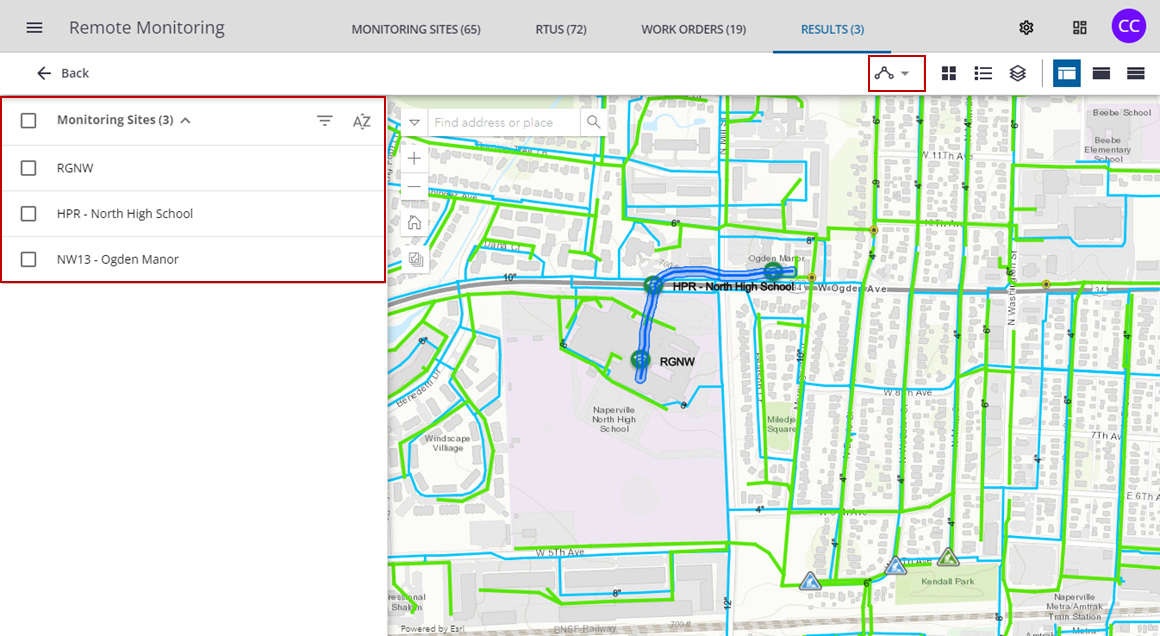Image resolution: width=1160 pixels, height=636 pixels.
Task: Zoom in on the map
Action: click(414, 158)
